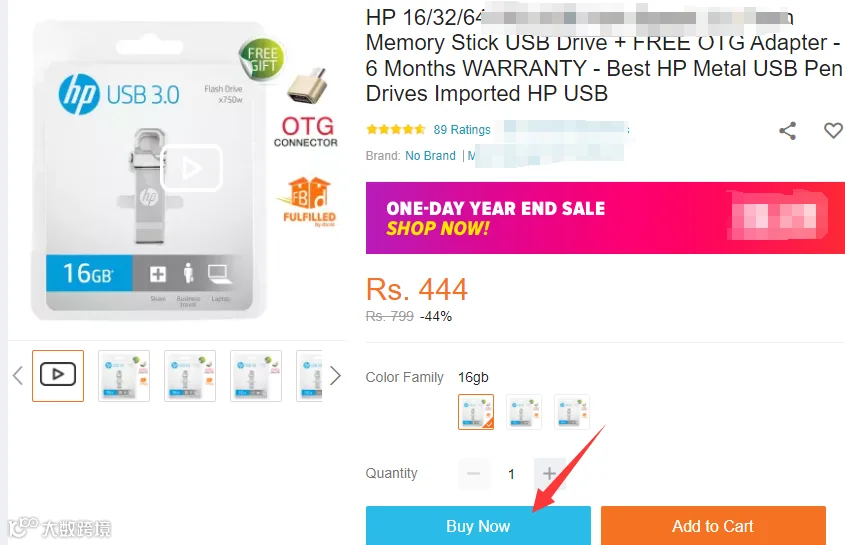View the second product image thumbnail
The width and height of the screenshot is (845, 545).
point(124,376)
